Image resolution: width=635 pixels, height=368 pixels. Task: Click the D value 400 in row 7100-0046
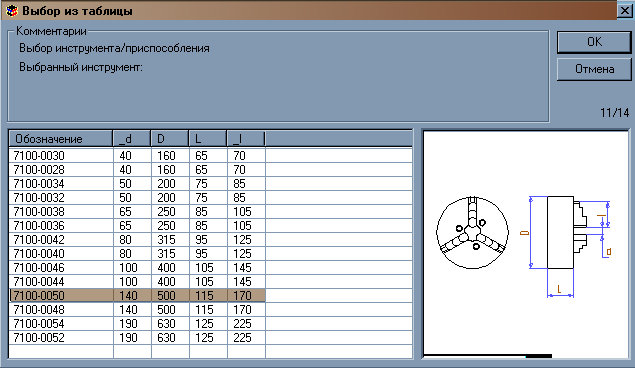(170, 268)
